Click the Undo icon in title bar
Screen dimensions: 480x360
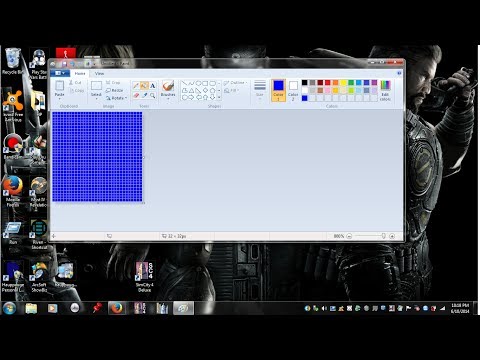pyautogui.click(x=72, y=63)
